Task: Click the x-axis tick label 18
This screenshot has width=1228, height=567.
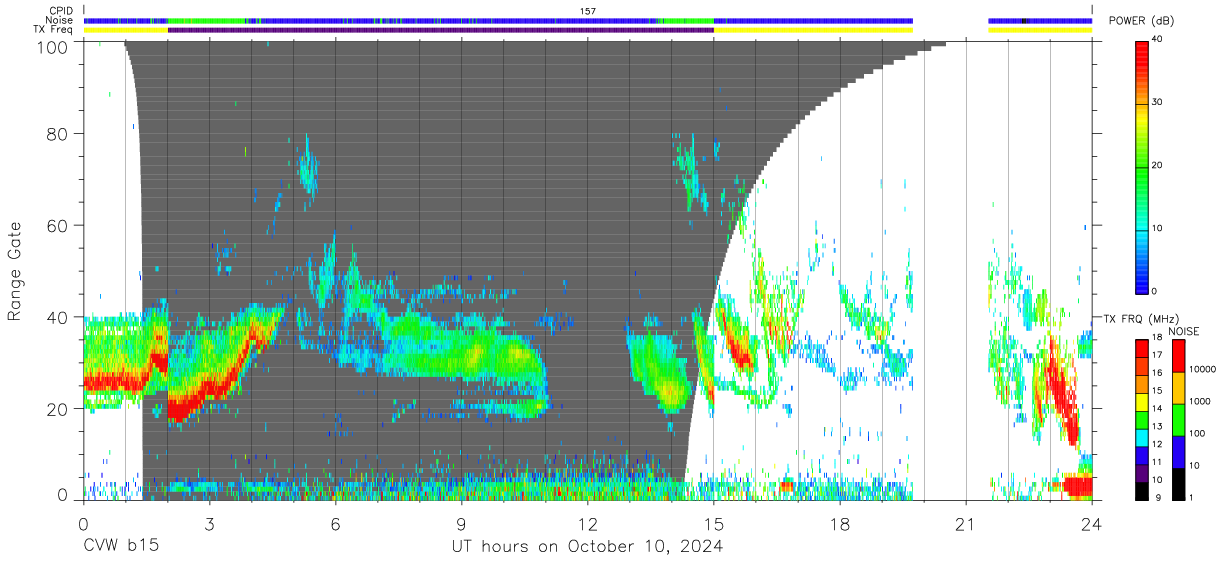Action: 840,523
